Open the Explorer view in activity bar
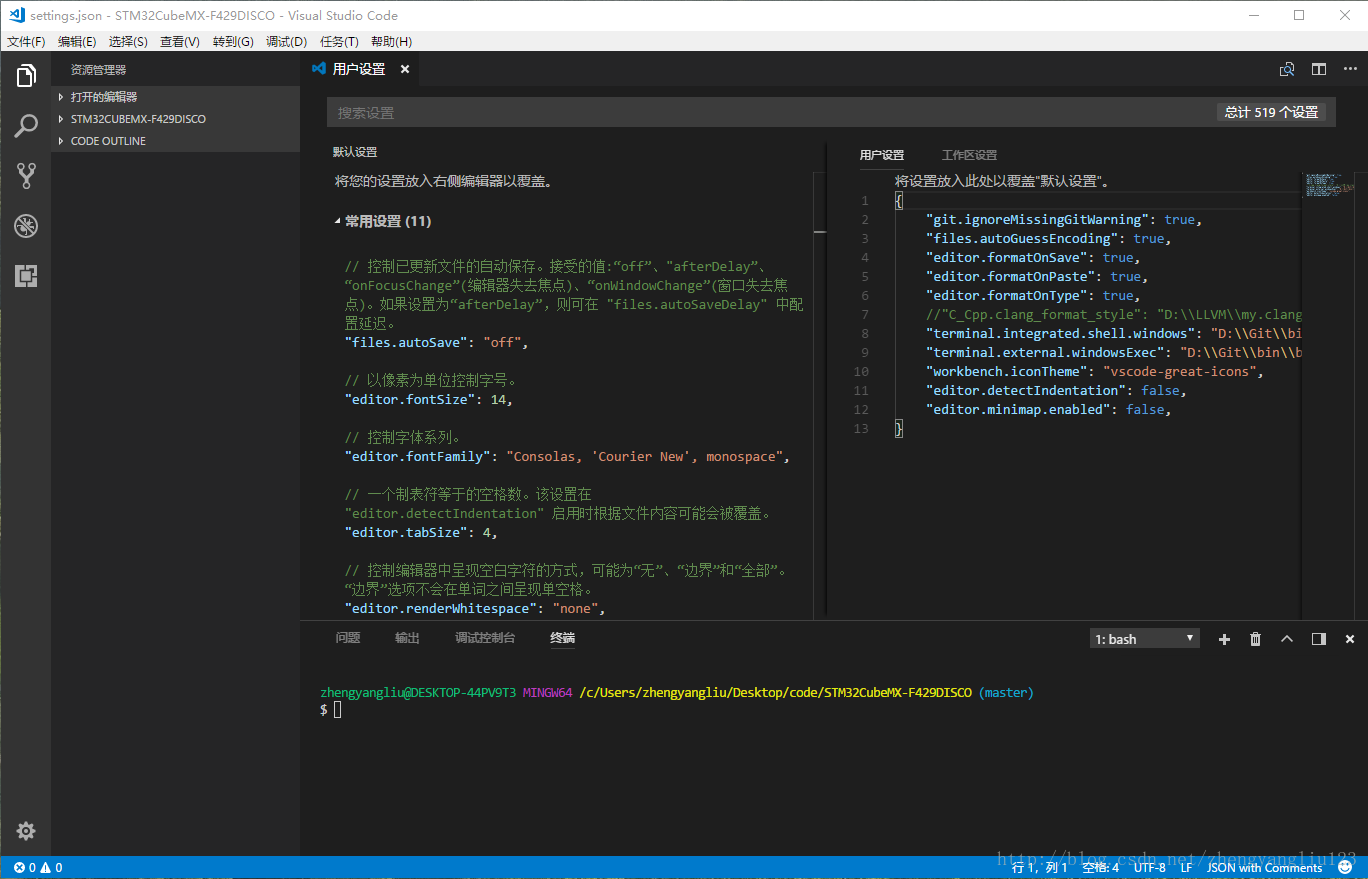 tap(26, 76)
